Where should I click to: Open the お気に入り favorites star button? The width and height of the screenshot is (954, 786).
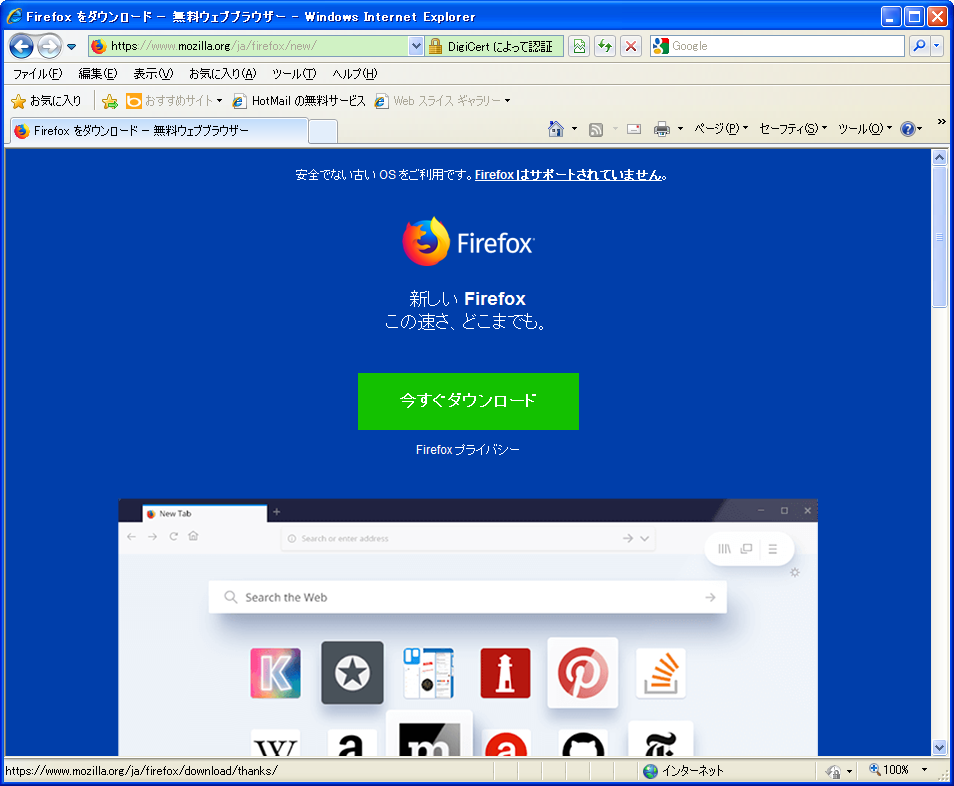(46, 101)
